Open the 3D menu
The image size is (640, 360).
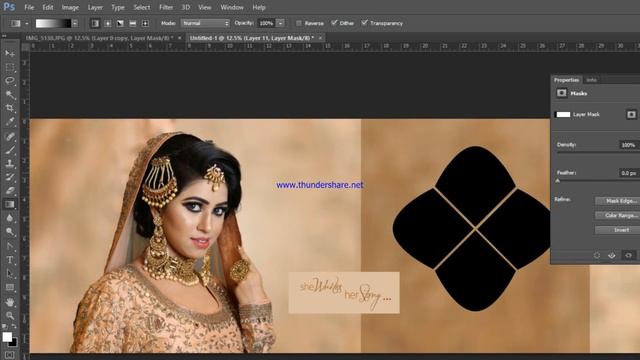(x=186, y=7)
